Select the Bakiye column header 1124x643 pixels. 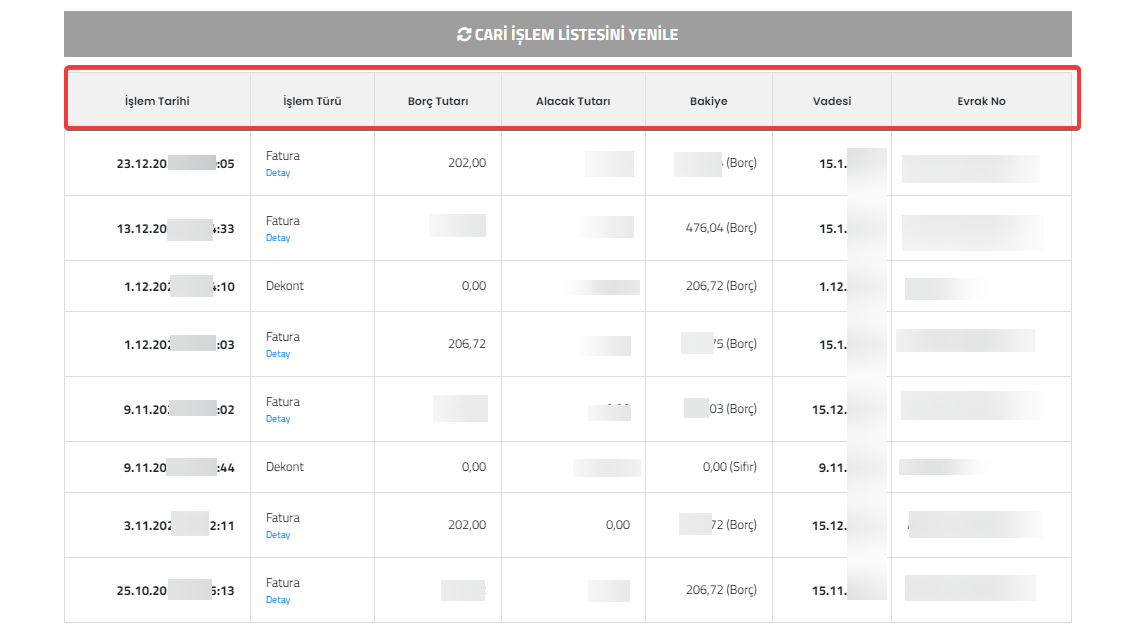[x=709, y=101]
